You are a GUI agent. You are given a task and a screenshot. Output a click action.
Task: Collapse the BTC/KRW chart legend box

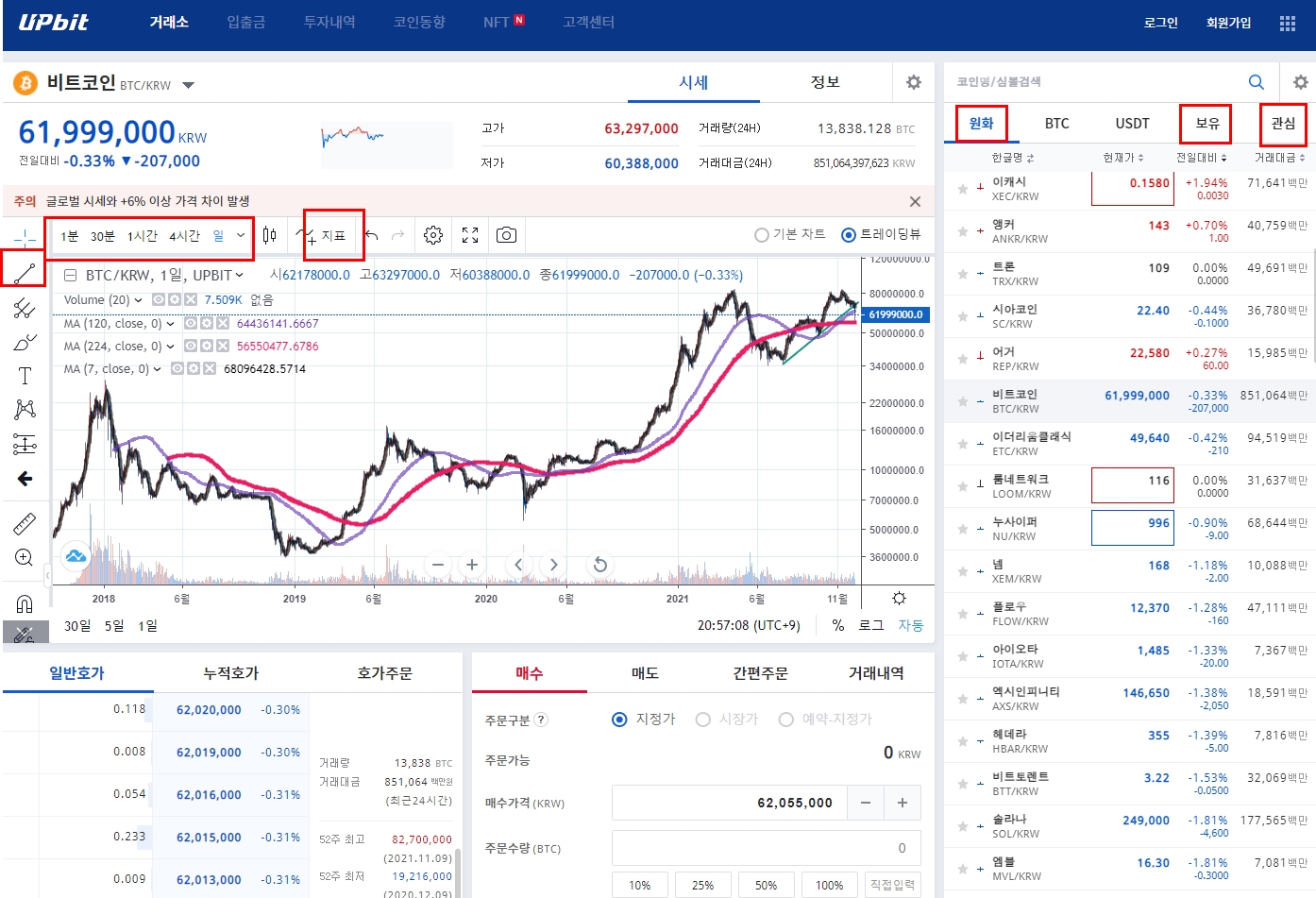point(70,276)
